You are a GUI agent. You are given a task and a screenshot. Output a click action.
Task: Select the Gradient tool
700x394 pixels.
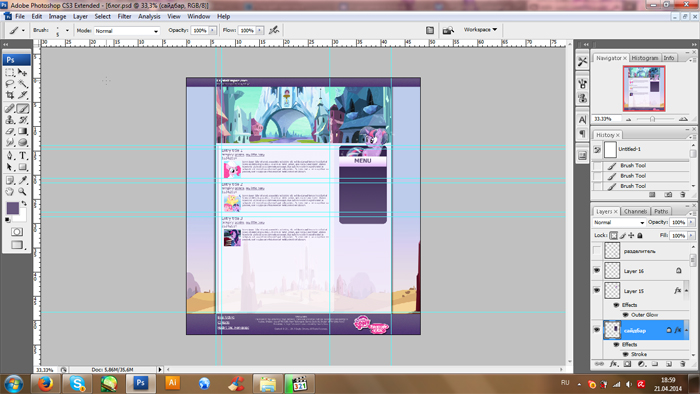tap(22, 131)
